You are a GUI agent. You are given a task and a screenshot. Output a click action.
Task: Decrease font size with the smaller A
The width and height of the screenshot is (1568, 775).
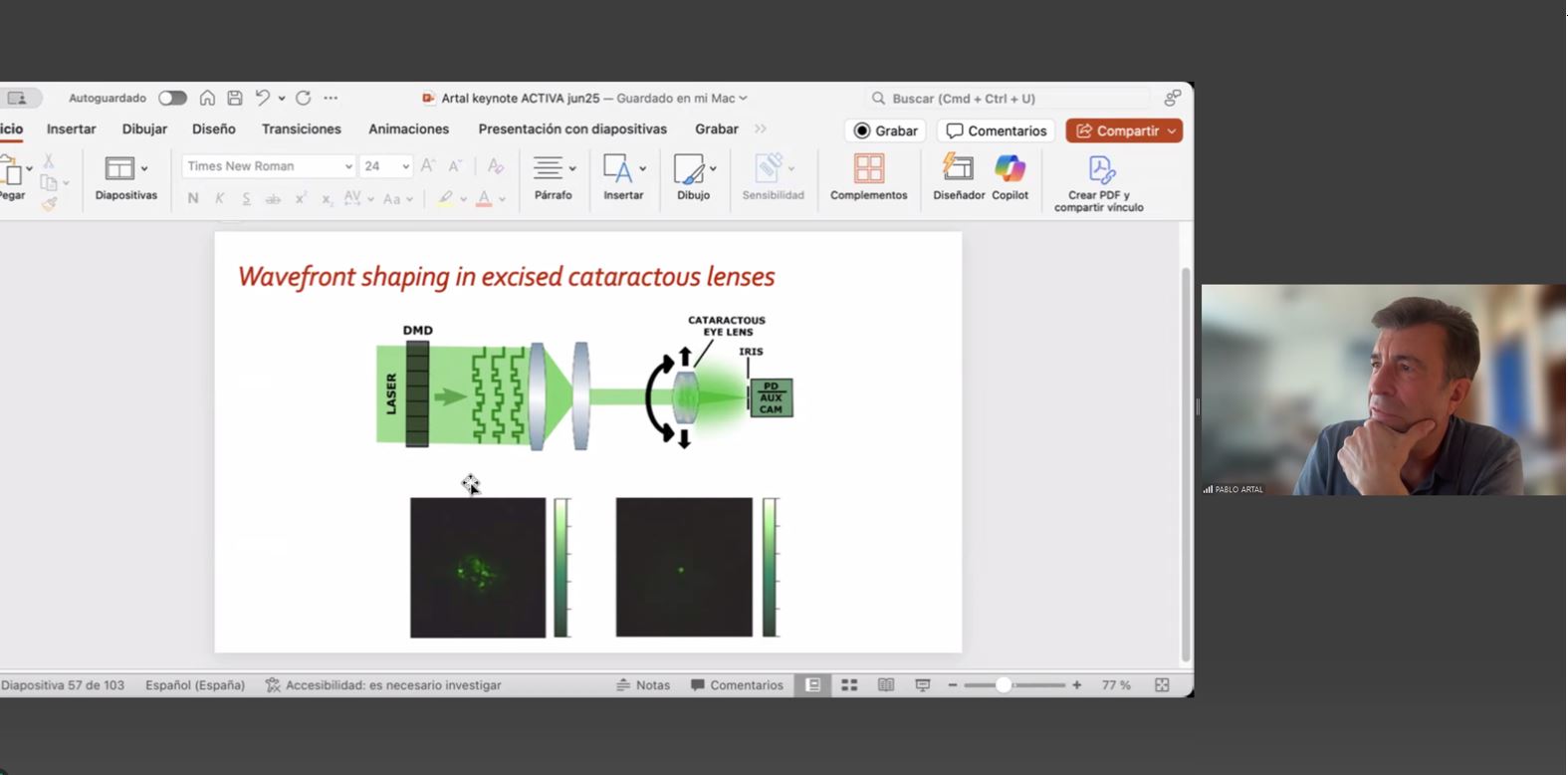pyautogui.click(x=455, y=166)
